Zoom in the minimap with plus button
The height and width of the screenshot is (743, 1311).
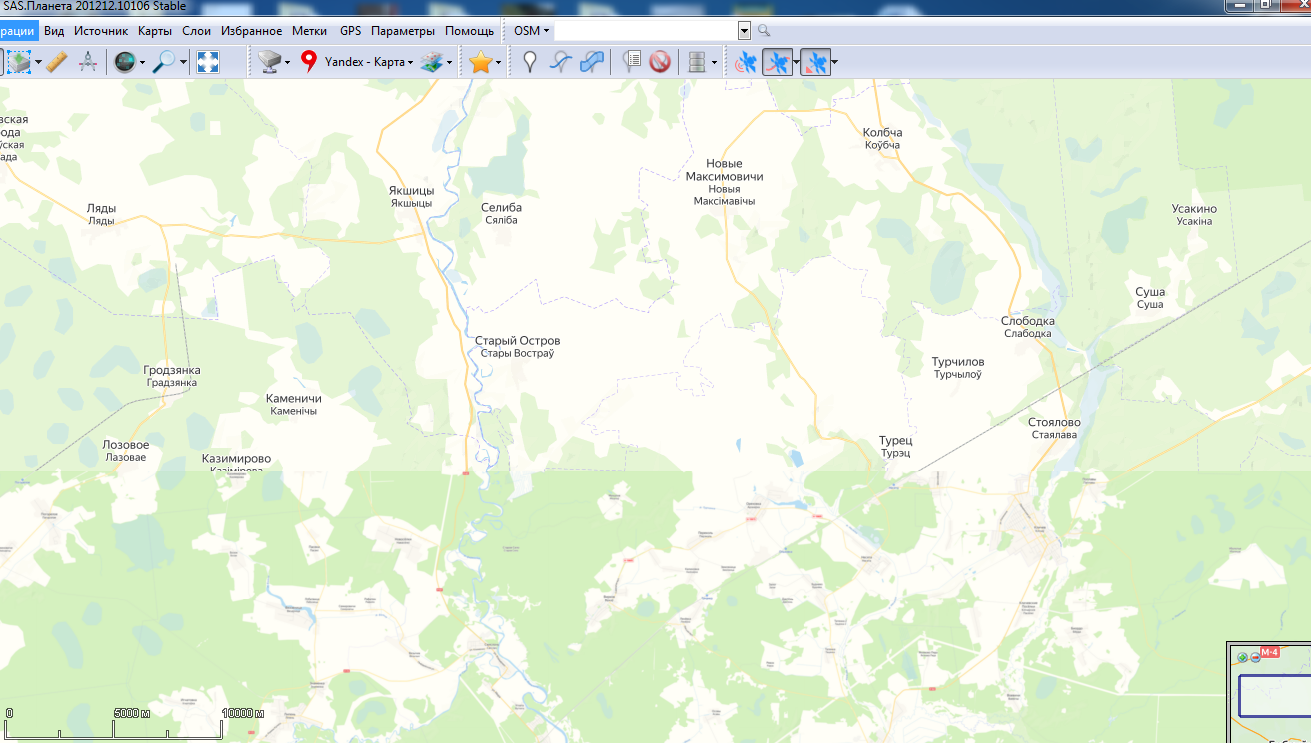[1242, 657]
